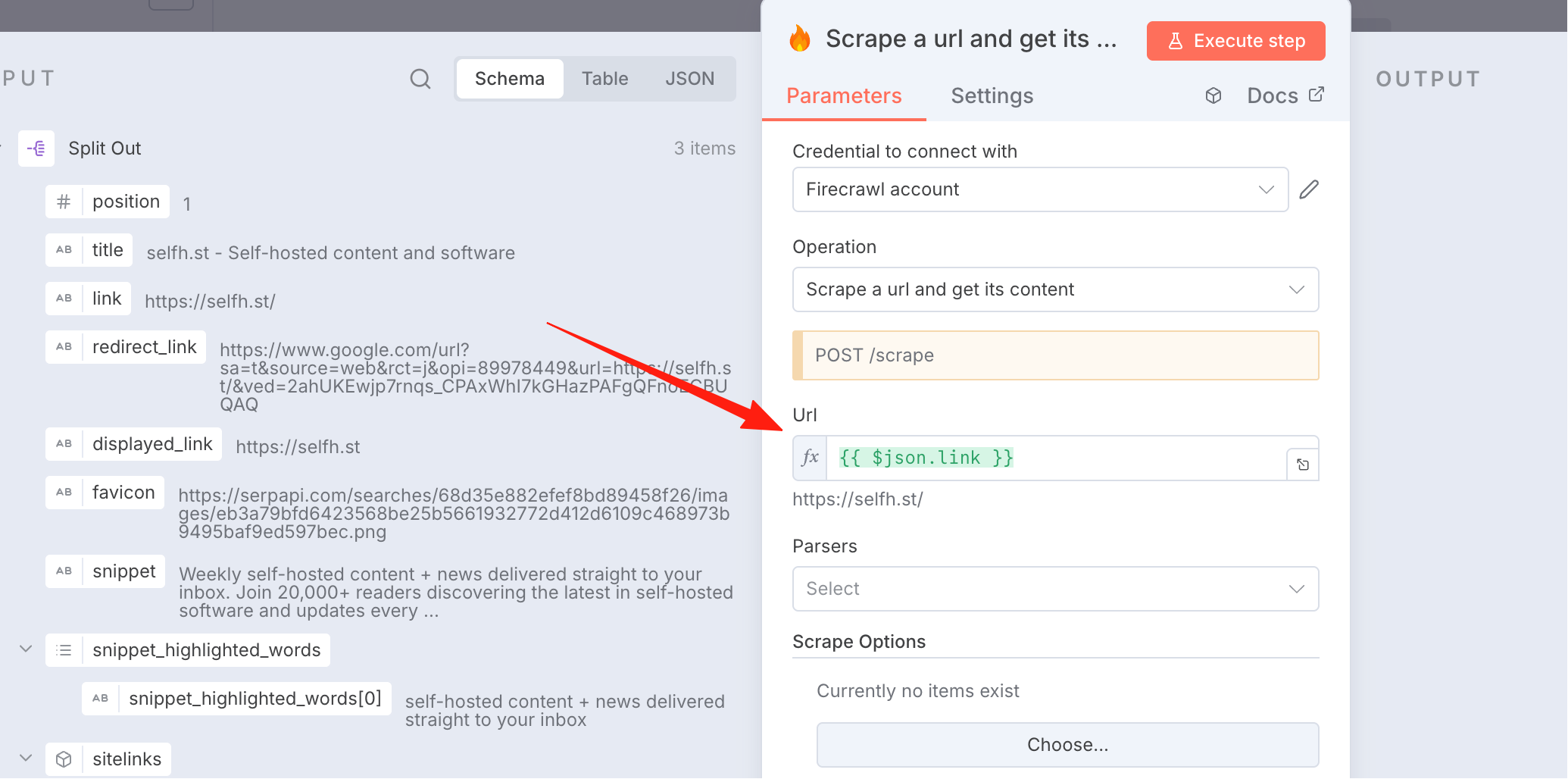Click the Firecrawl flame icon

[x=800, y=39]
